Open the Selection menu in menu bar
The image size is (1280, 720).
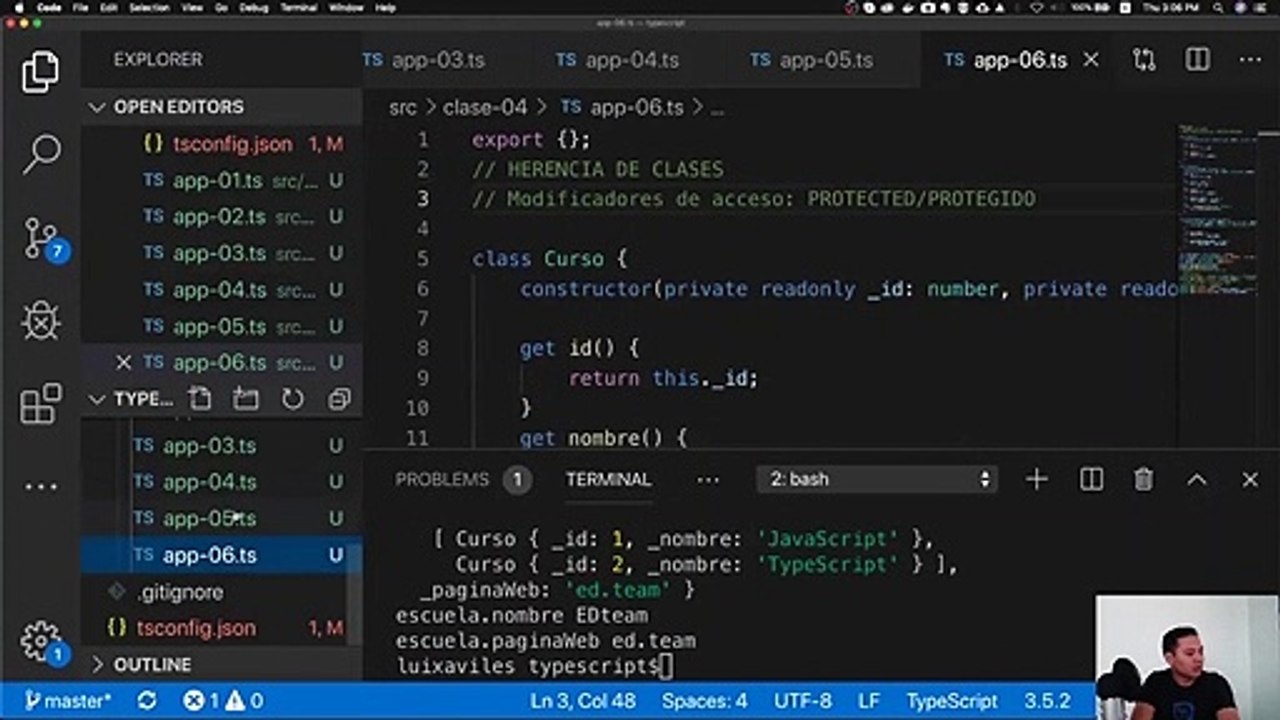pos(149,7)
